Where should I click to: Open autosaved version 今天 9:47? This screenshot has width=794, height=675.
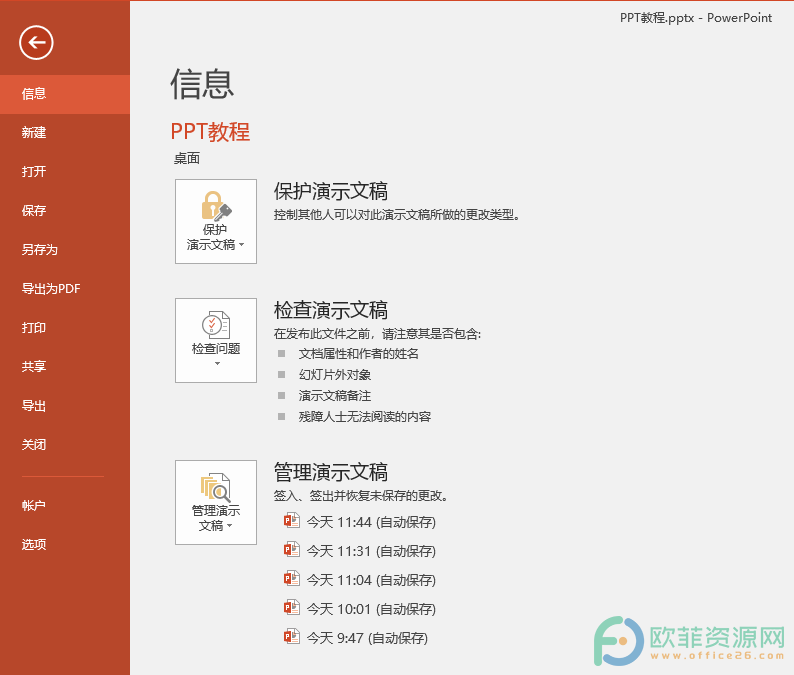coord(367,638)
